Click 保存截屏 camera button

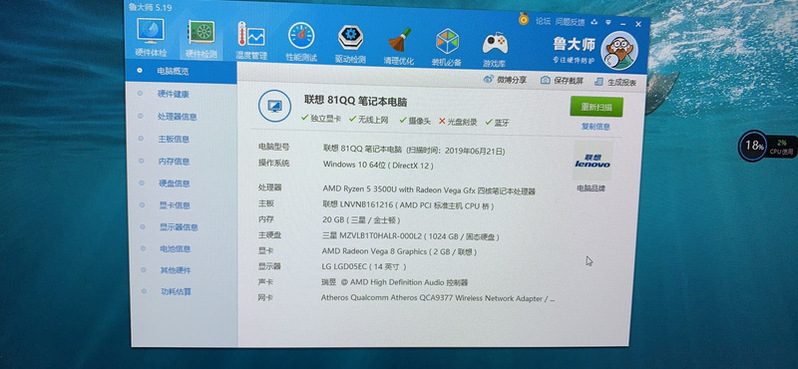pyautogui.click(x=562, y=80)
